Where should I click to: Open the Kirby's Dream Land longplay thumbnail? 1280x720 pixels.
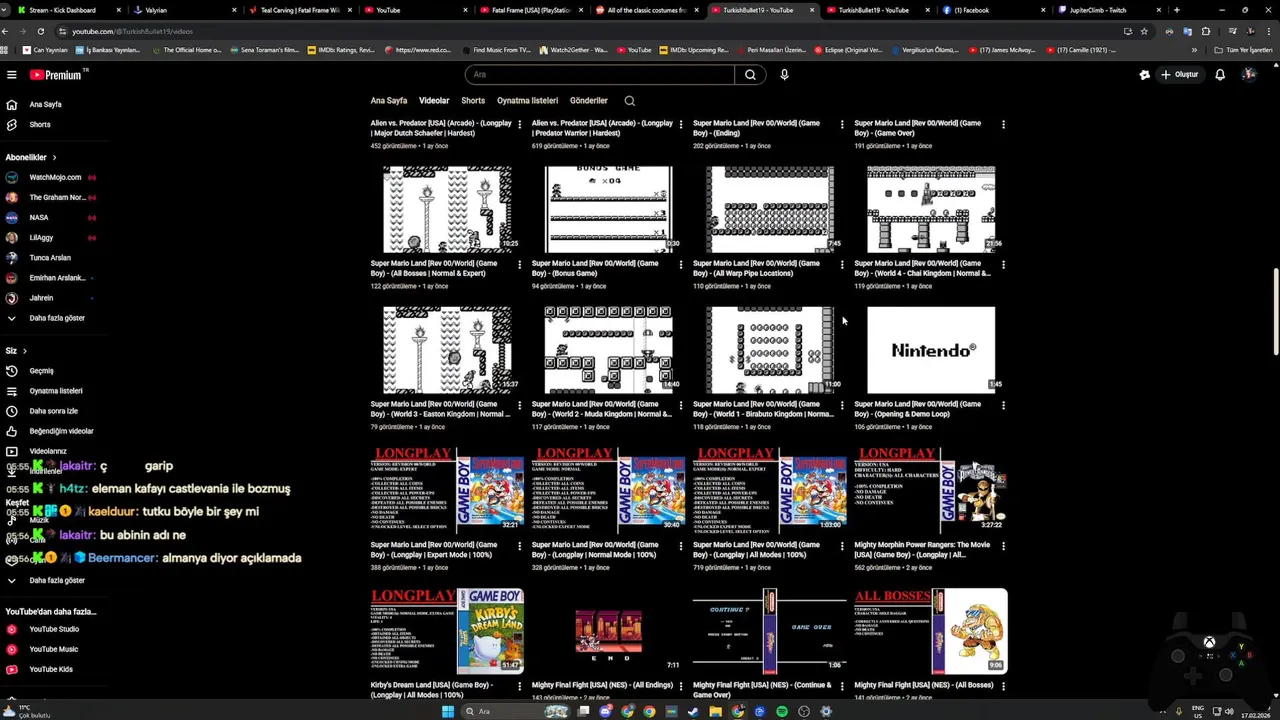(447, 631)
